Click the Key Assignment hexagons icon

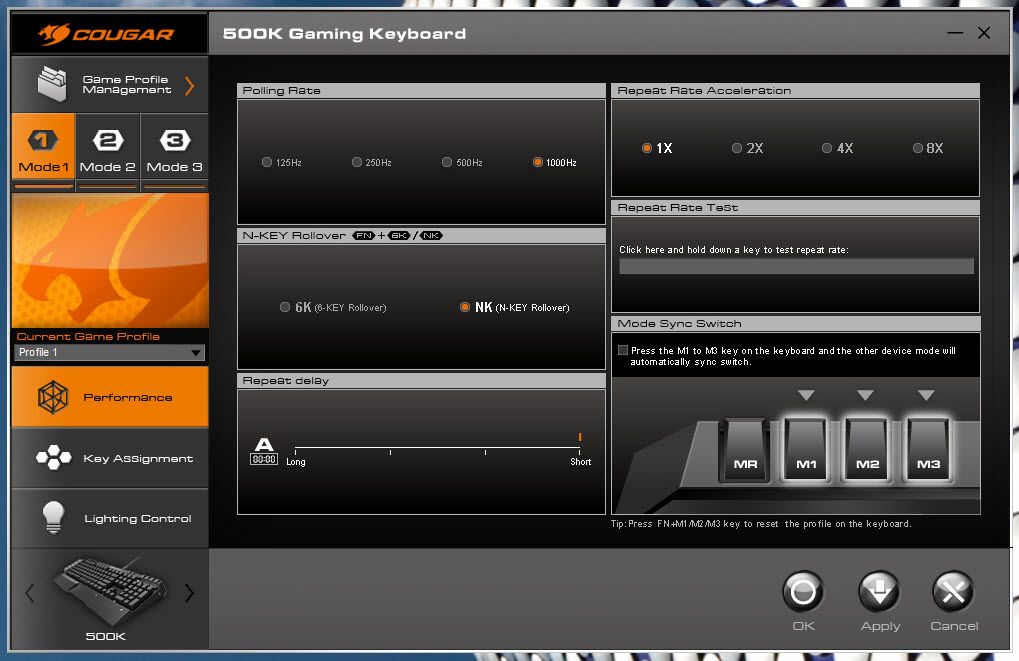pos(53,457)
